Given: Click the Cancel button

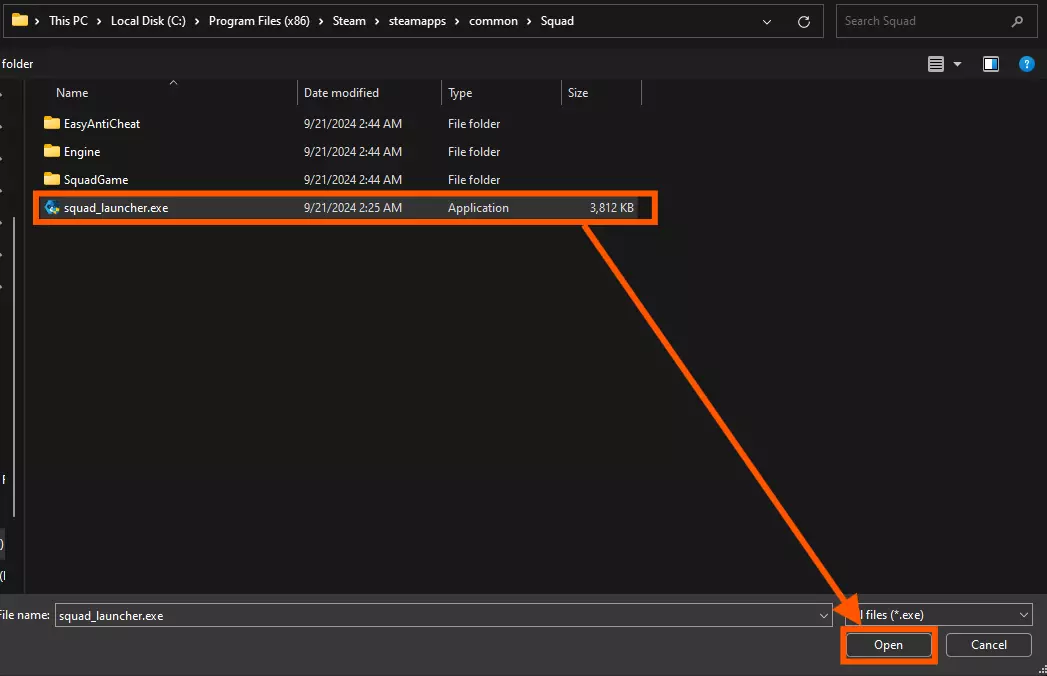Looking at the screenshot, I should tap(988, 645).
